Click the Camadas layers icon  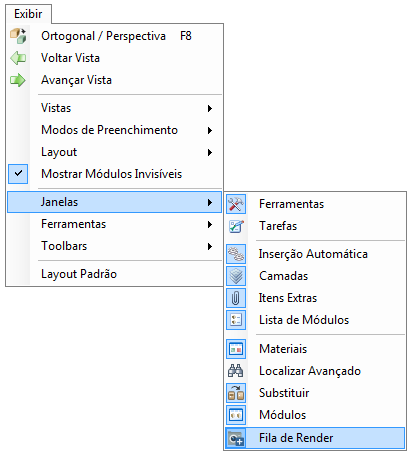click(x=236, y=276)
